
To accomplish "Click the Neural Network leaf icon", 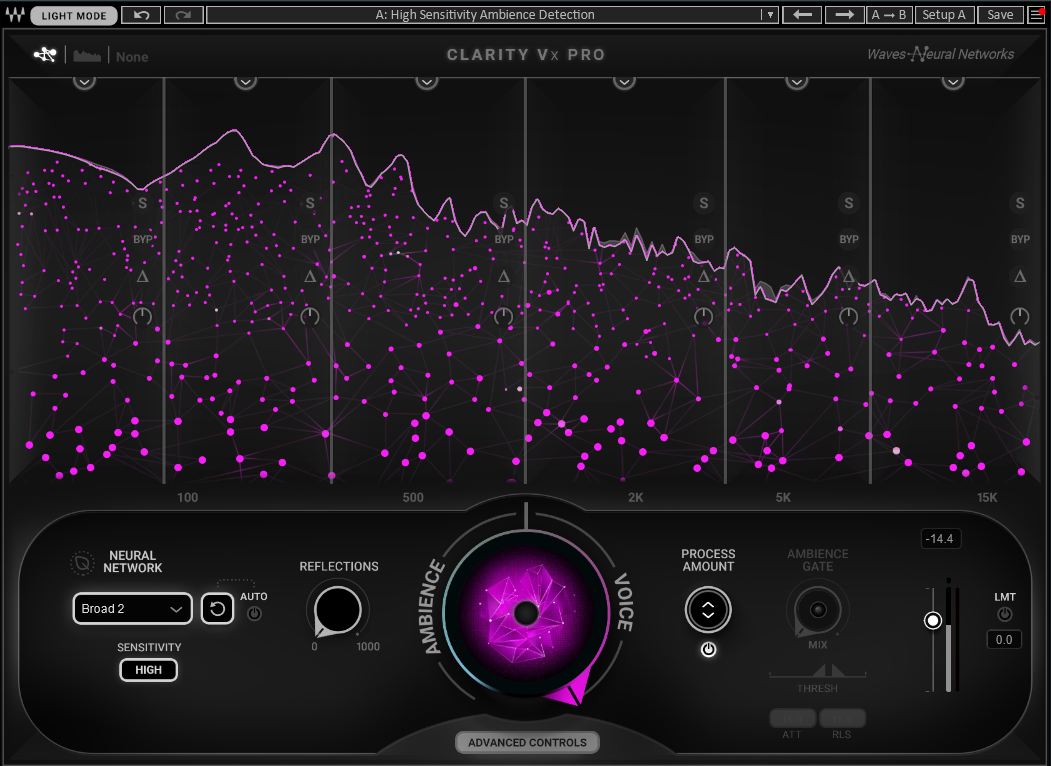I will 82,563.
